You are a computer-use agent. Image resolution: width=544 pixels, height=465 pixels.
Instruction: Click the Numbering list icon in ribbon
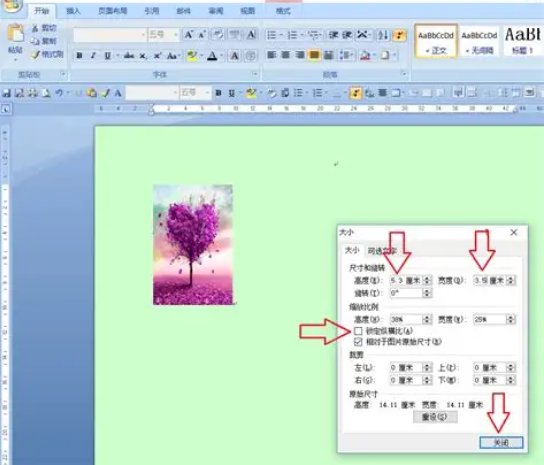point(292,35)
